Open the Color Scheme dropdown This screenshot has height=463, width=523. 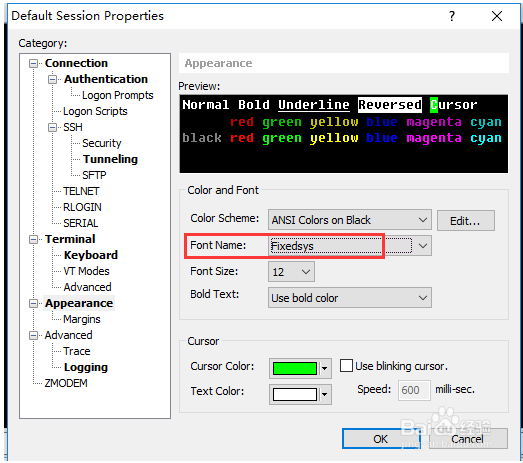[x=350, y=220]
